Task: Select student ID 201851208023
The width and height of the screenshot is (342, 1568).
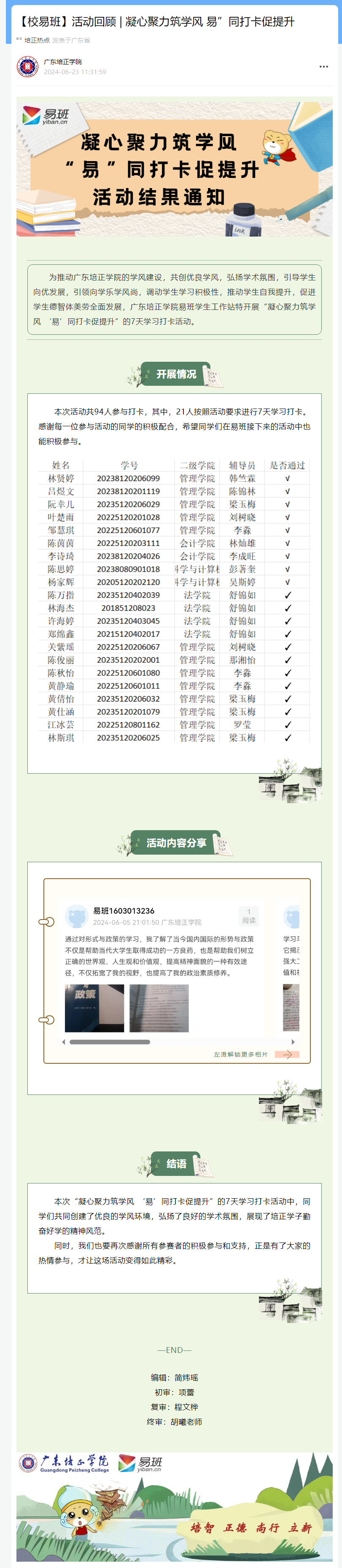Action: click(x=128, y=608)
